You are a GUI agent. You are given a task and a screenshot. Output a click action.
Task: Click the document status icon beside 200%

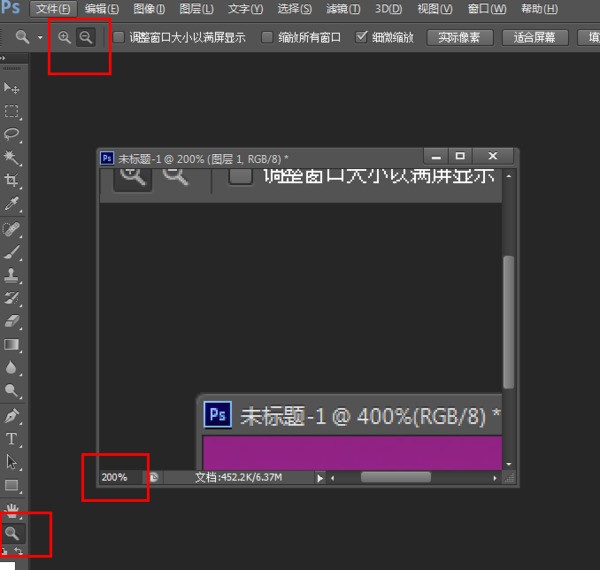(153, 477)
